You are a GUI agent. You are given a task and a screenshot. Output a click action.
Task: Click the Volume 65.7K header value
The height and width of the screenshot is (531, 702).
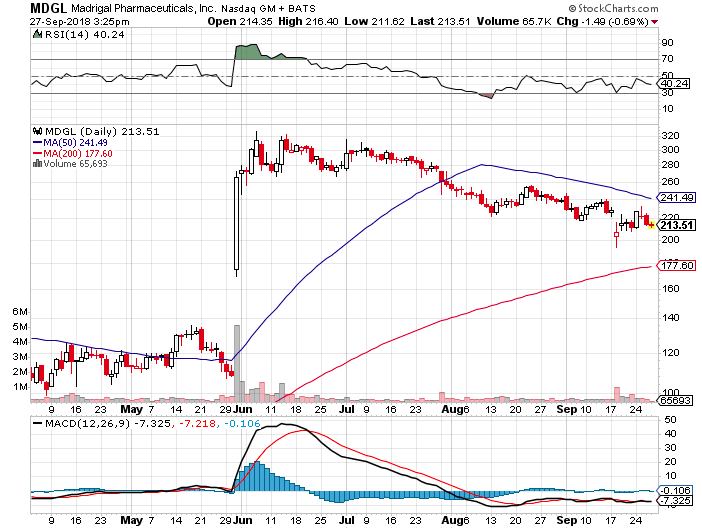pyautogui.click(x=514, y=21)
